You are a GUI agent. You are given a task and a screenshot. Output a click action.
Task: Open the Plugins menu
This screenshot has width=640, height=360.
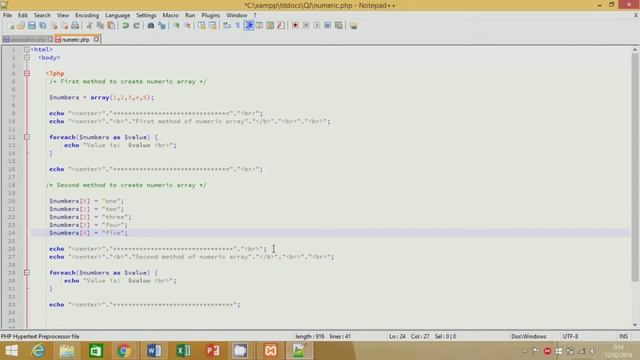click(211, 15)
